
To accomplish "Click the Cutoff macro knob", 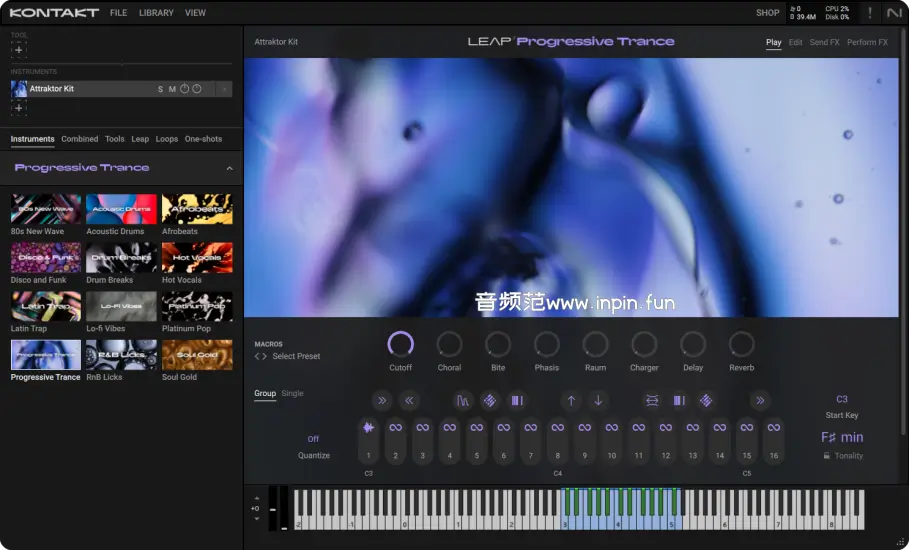I will point(401,344).
